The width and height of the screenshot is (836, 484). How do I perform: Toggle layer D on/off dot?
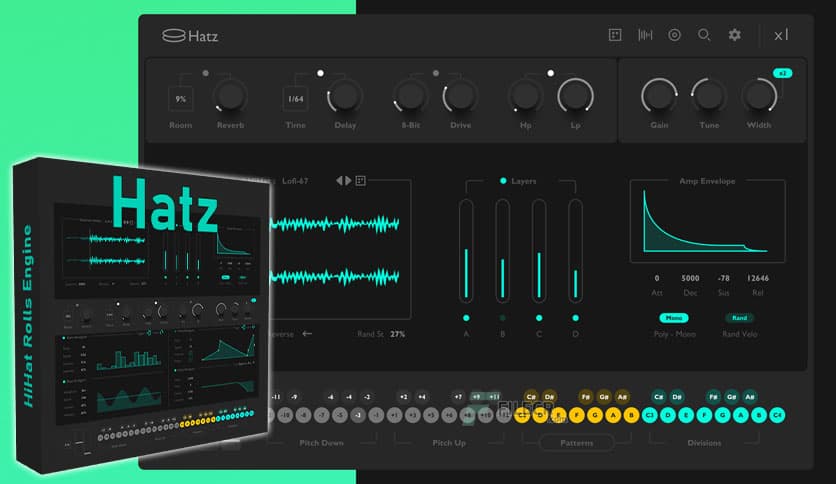(575, 318)
